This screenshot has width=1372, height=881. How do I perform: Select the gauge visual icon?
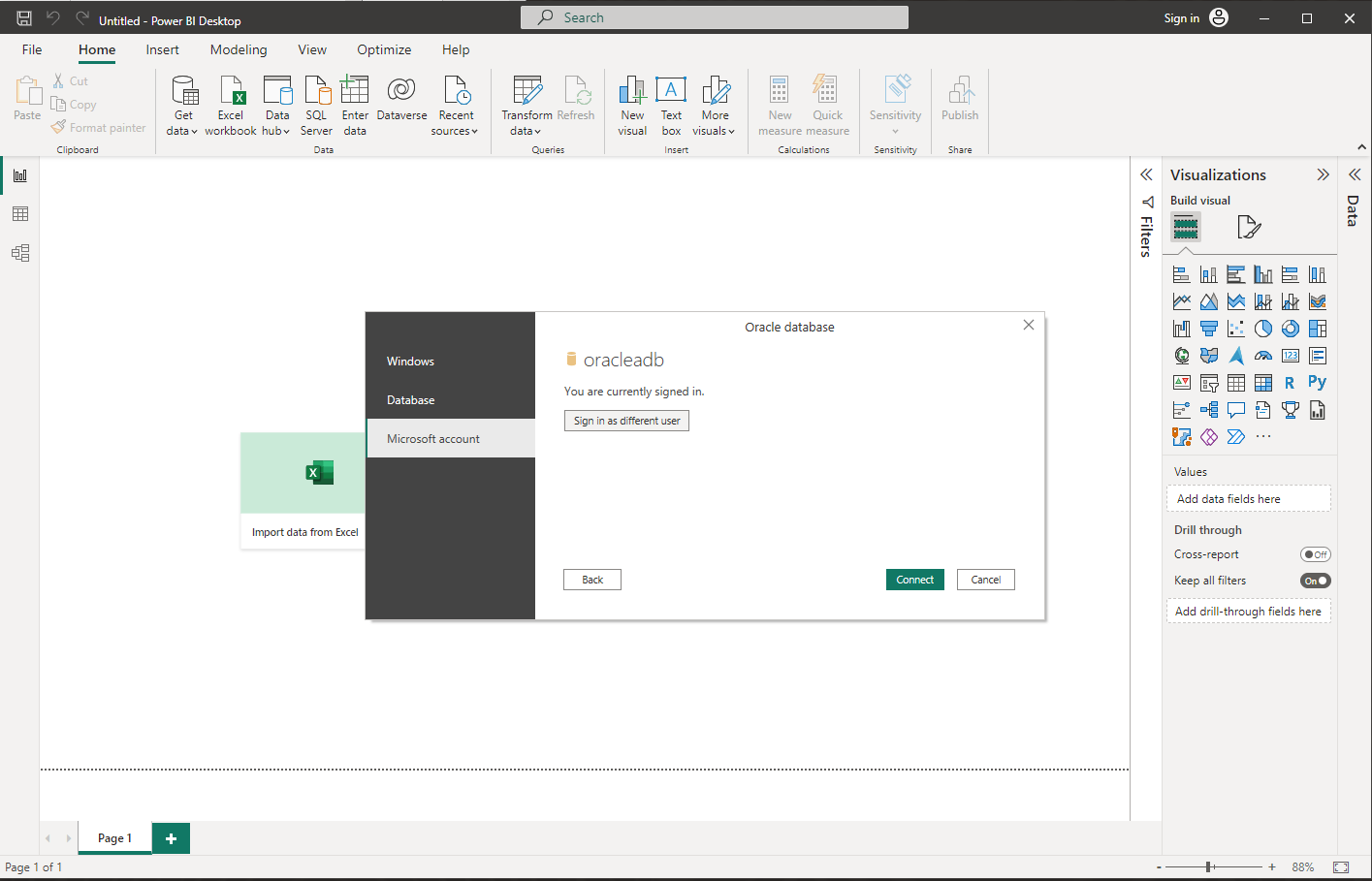1262,356
